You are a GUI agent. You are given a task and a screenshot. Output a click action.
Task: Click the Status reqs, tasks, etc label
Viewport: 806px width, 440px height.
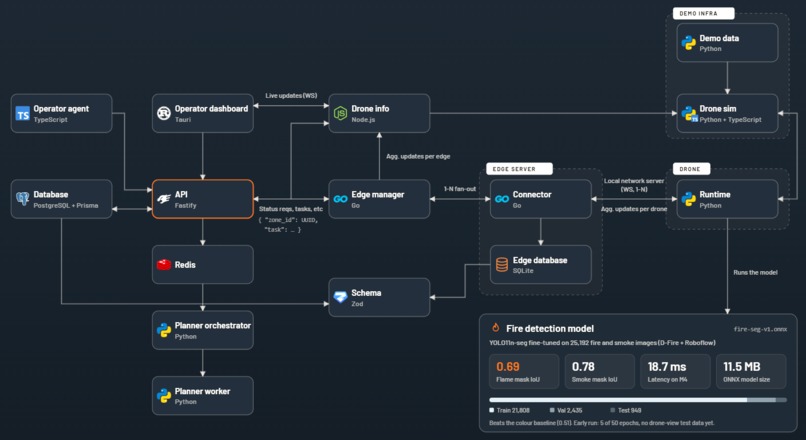pos(291,209)
